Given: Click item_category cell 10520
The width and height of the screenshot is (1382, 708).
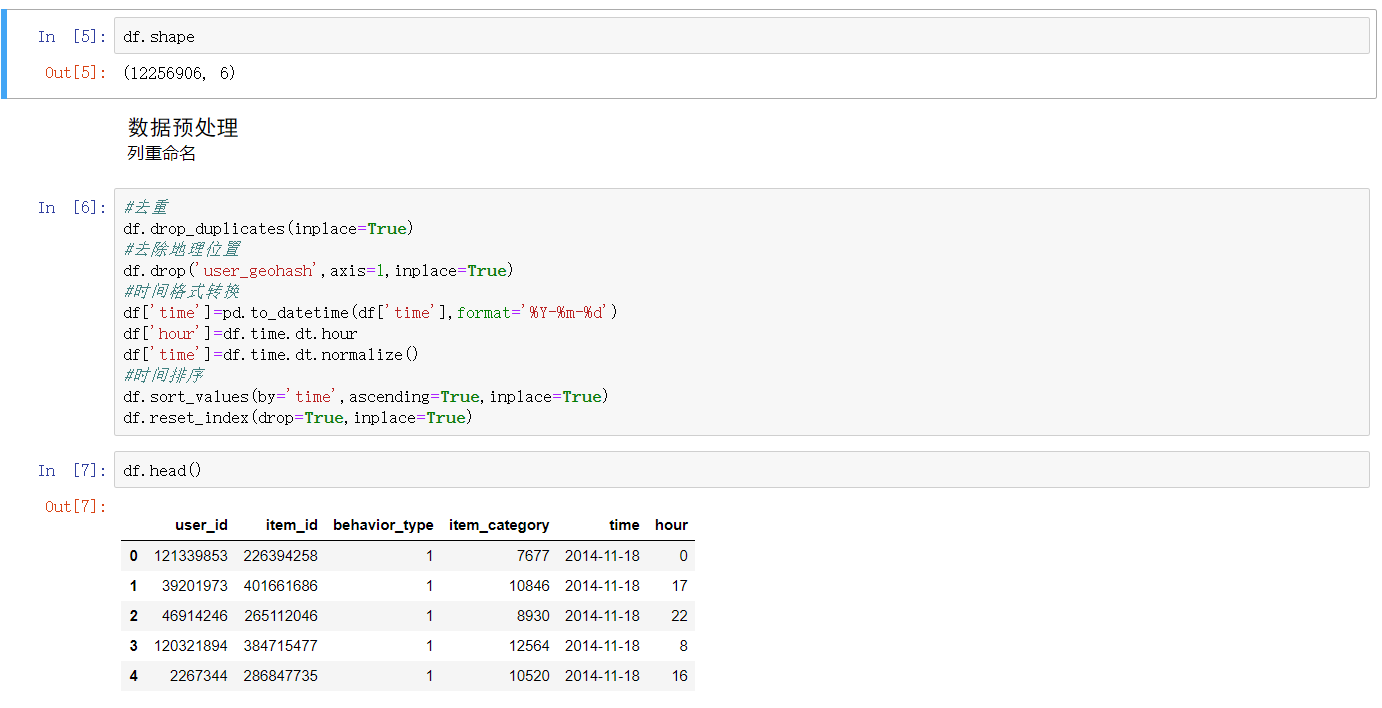Looking at the screenshot, I should [x=530, y=676].
